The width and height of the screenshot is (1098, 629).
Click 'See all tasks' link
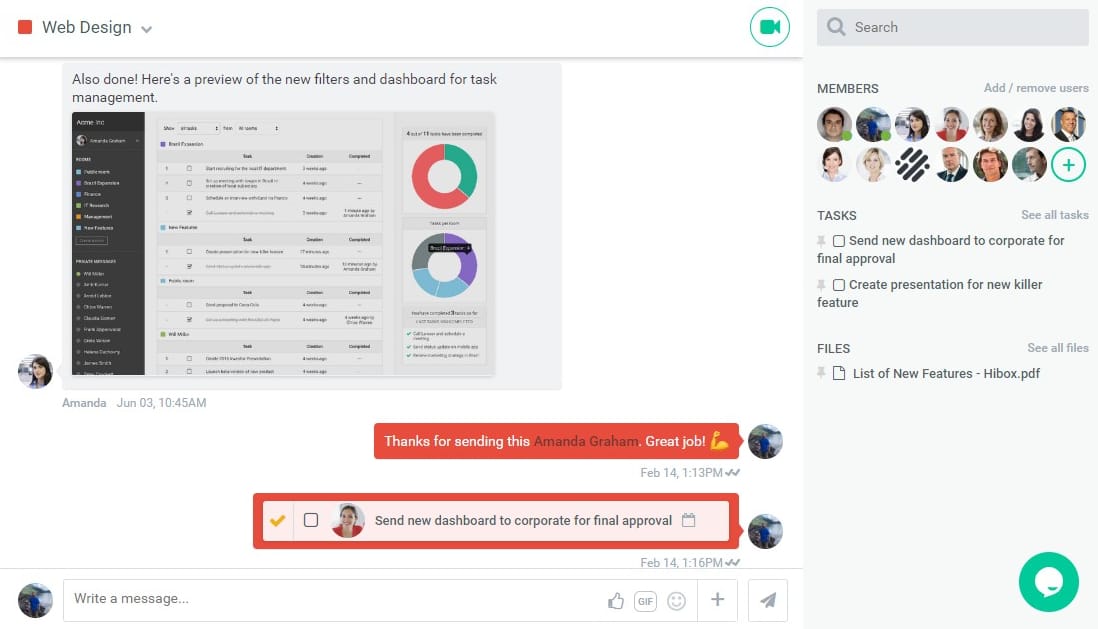pos(1054,215)
